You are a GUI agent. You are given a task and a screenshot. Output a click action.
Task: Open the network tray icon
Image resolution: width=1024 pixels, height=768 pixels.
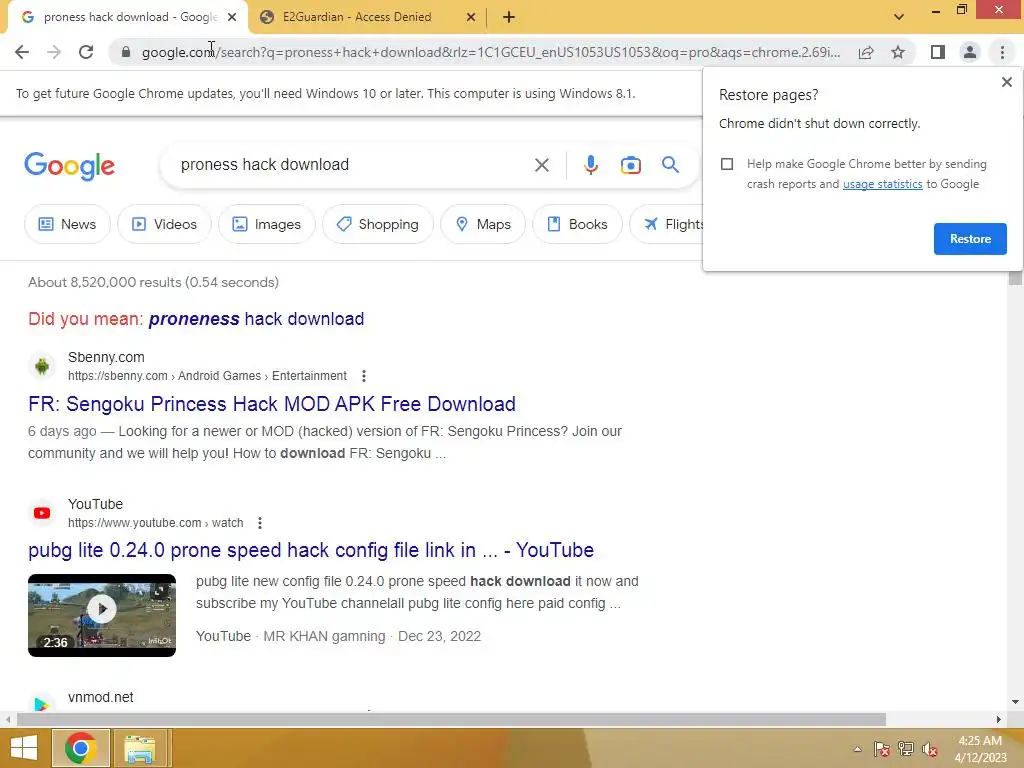pyautogui.click(x=906, y=749)
